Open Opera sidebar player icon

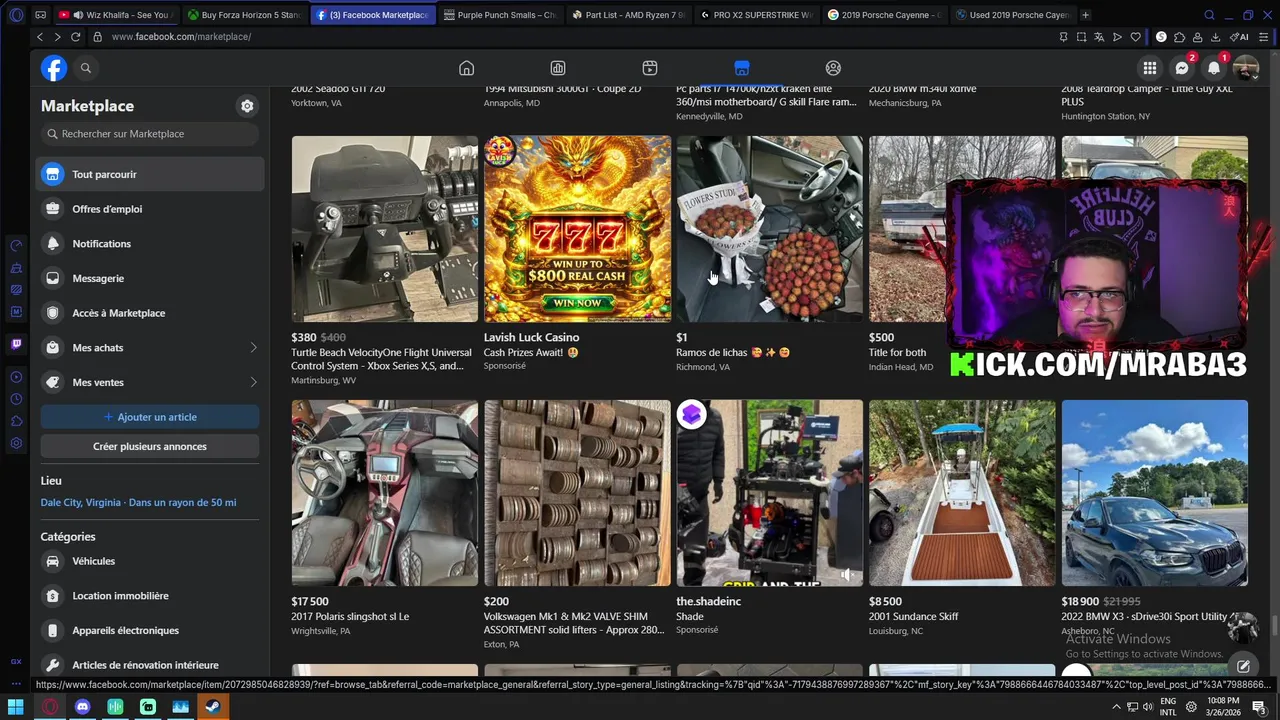pyautogui.click(x=16, y=377)
